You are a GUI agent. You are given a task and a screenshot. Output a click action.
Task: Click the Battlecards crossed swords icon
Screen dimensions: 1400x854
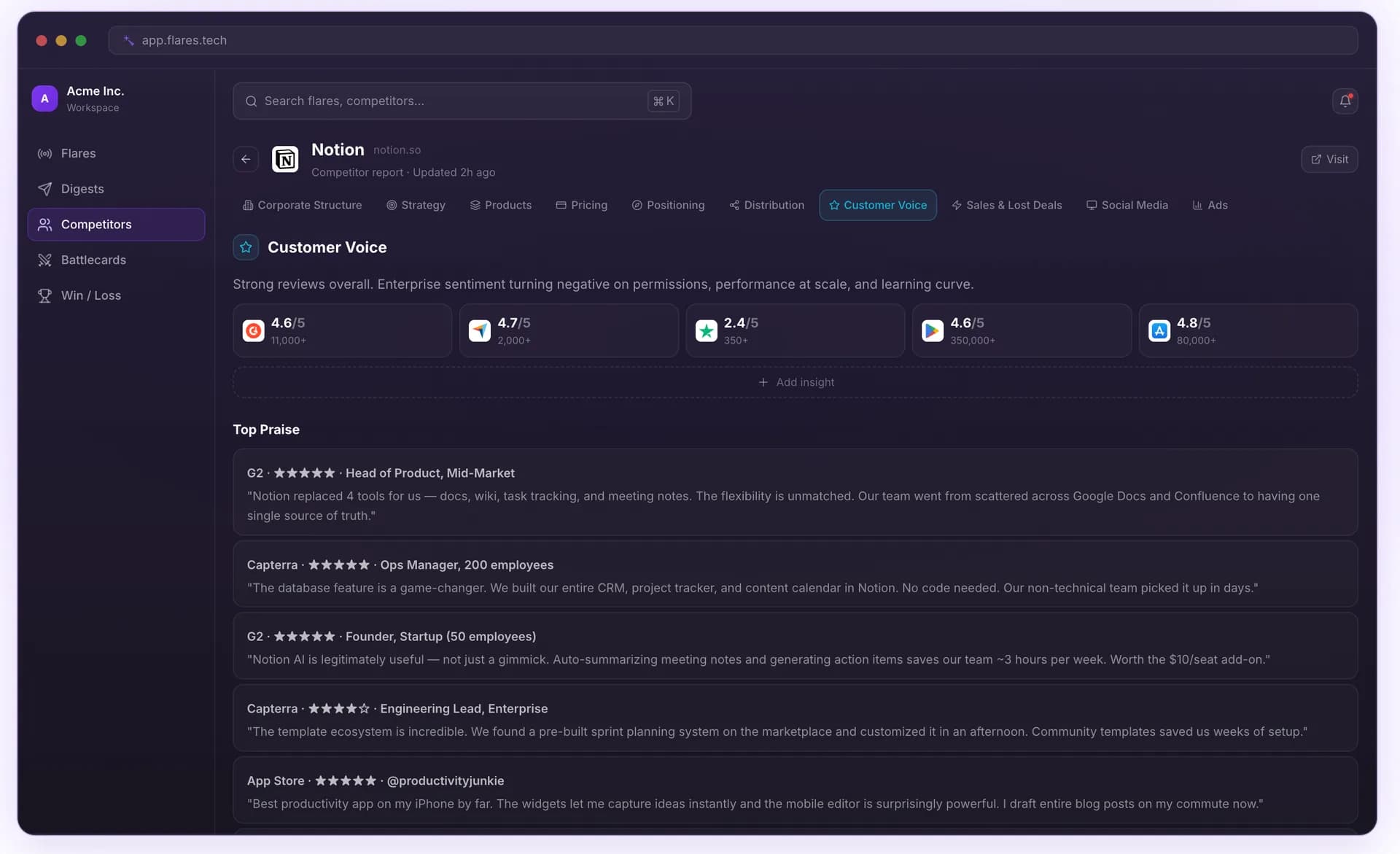click(44, 260)
